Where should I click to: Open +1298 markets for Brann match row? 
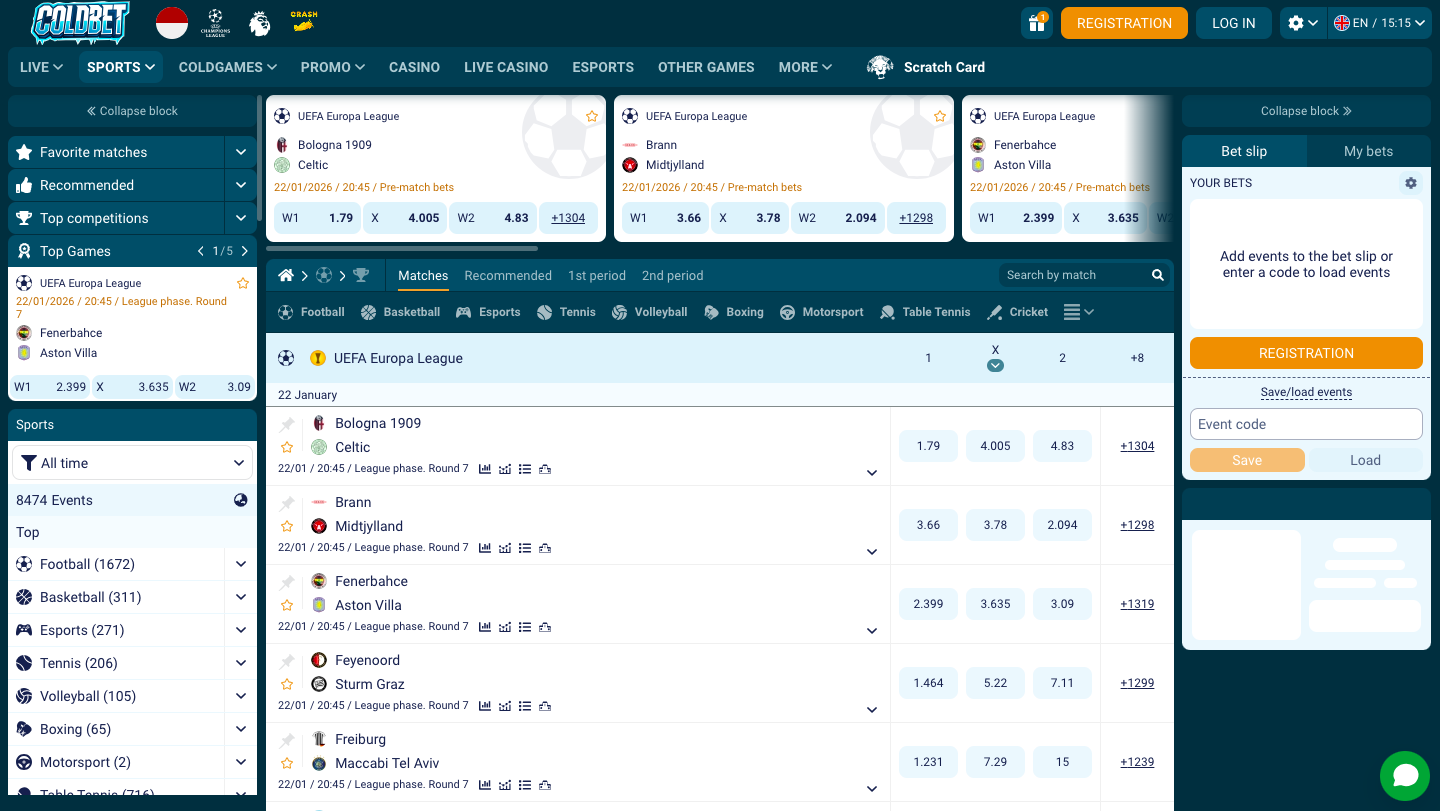[x=1137, y=525]
